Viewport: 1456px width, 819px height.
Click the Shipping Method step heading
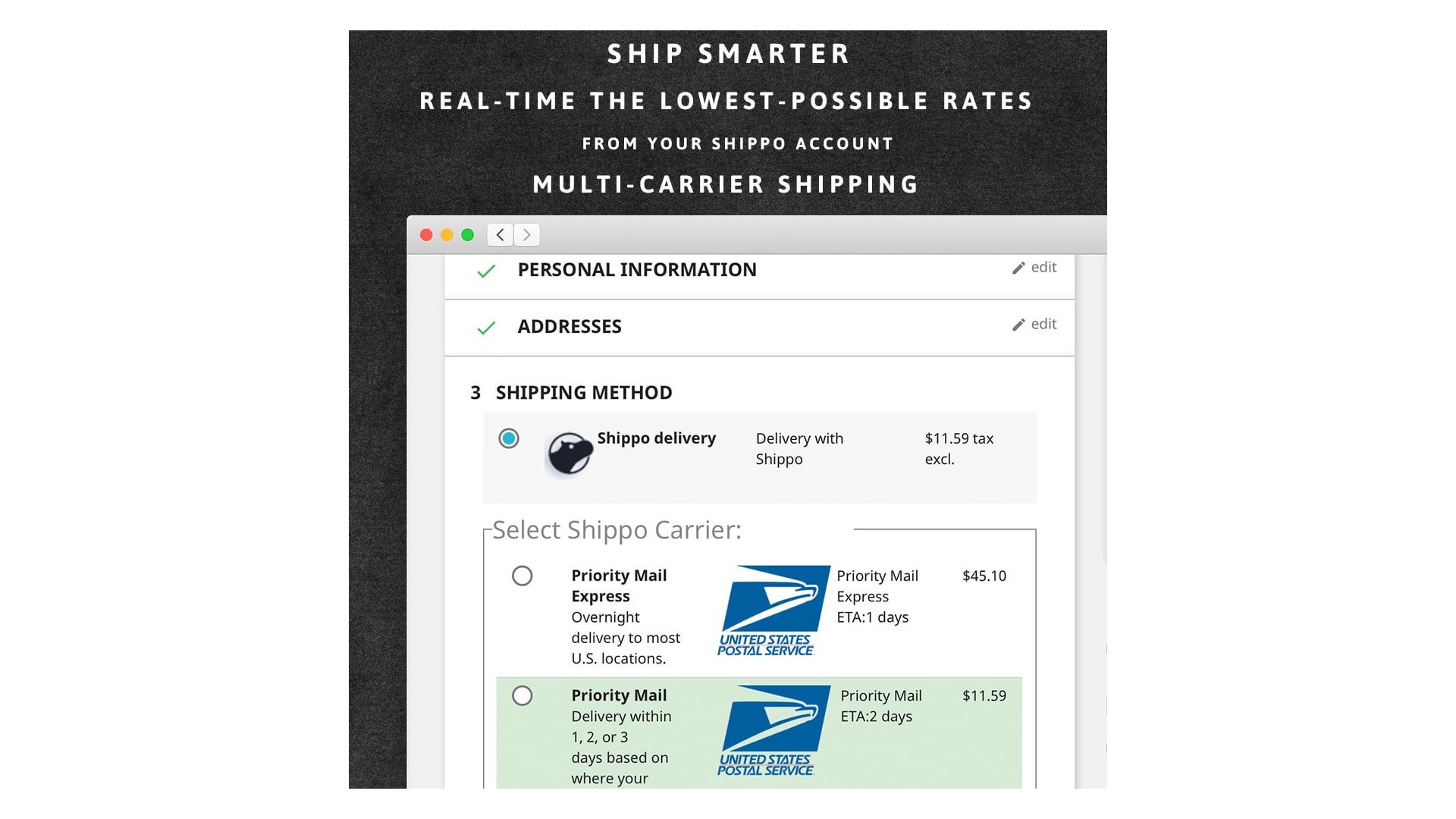coord(583,393)
